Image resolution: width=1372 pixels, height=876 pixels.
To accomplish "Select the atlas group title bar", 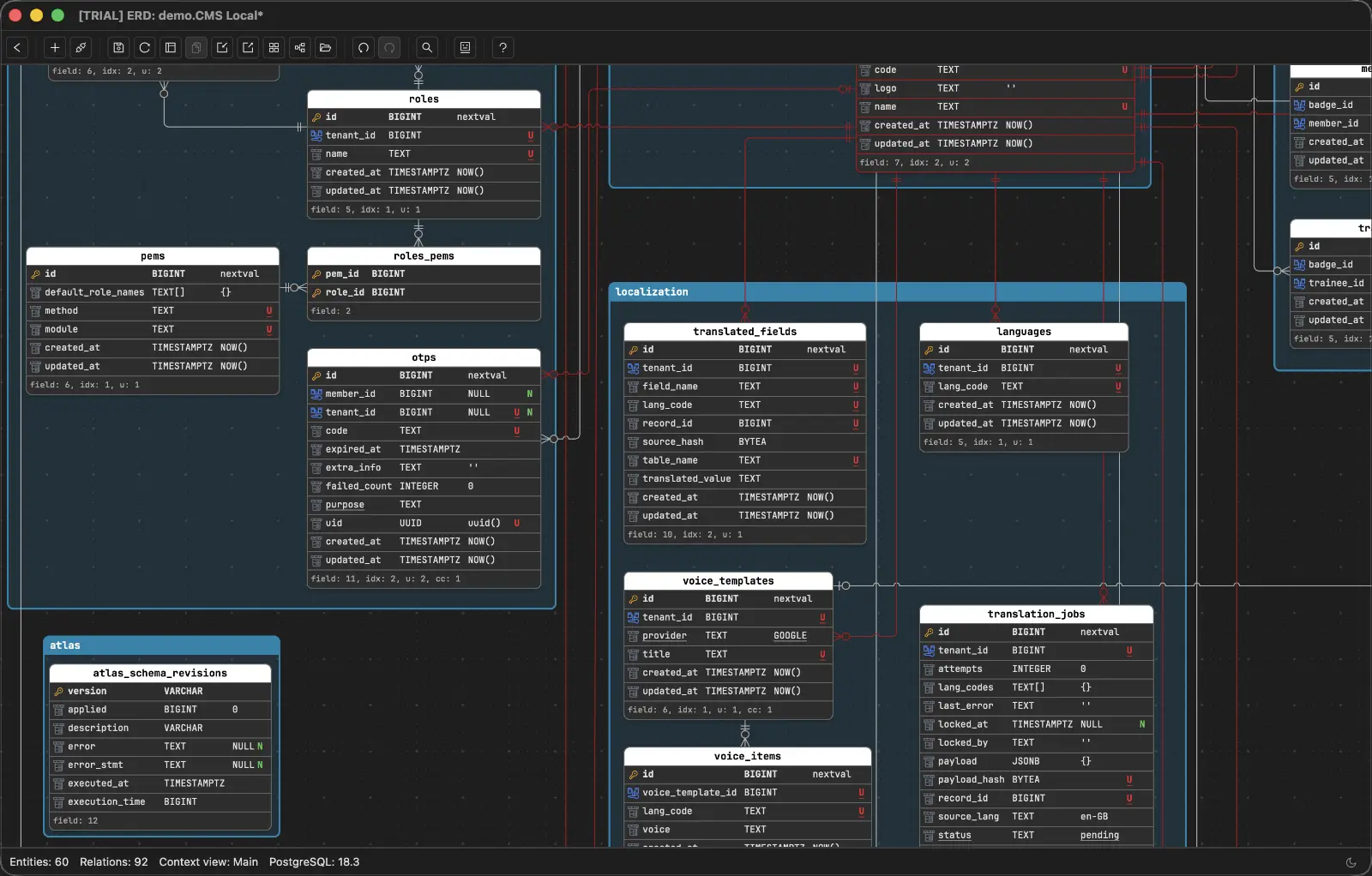I will point(161,645).
